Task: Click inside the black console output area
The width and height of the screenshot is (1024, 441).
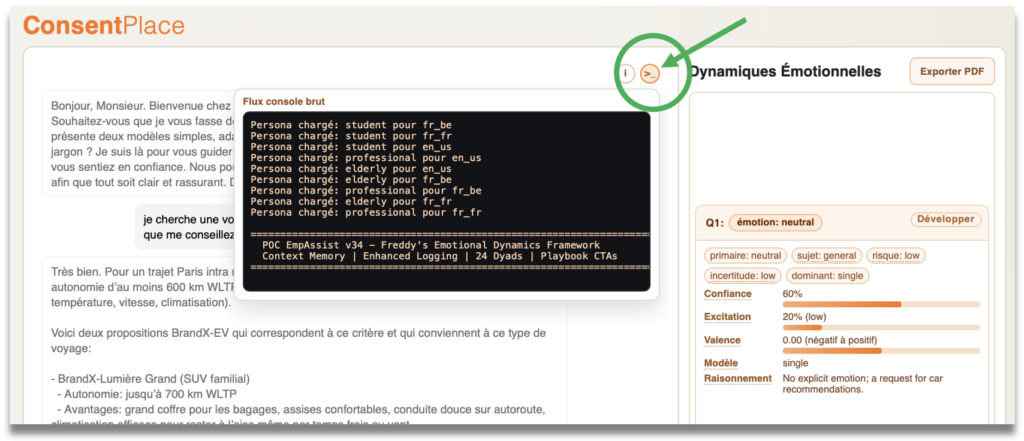Action: click(x=446, y=200)
